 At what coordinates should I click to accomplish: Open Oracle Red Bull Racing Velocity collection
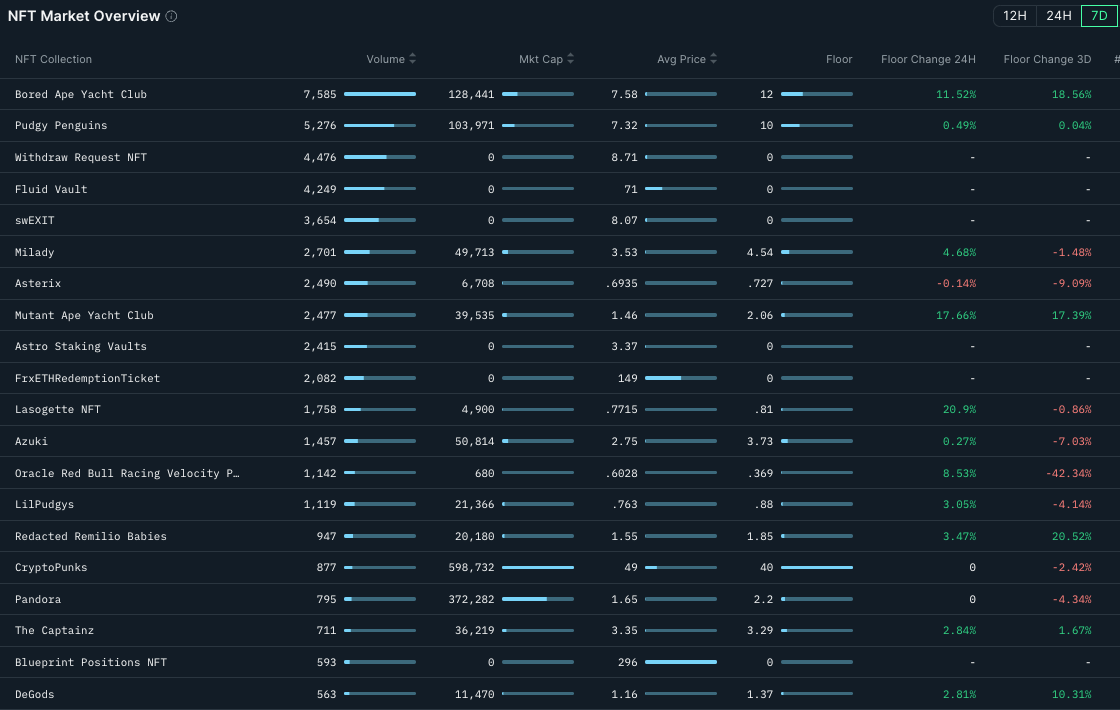tap(127, 474)
